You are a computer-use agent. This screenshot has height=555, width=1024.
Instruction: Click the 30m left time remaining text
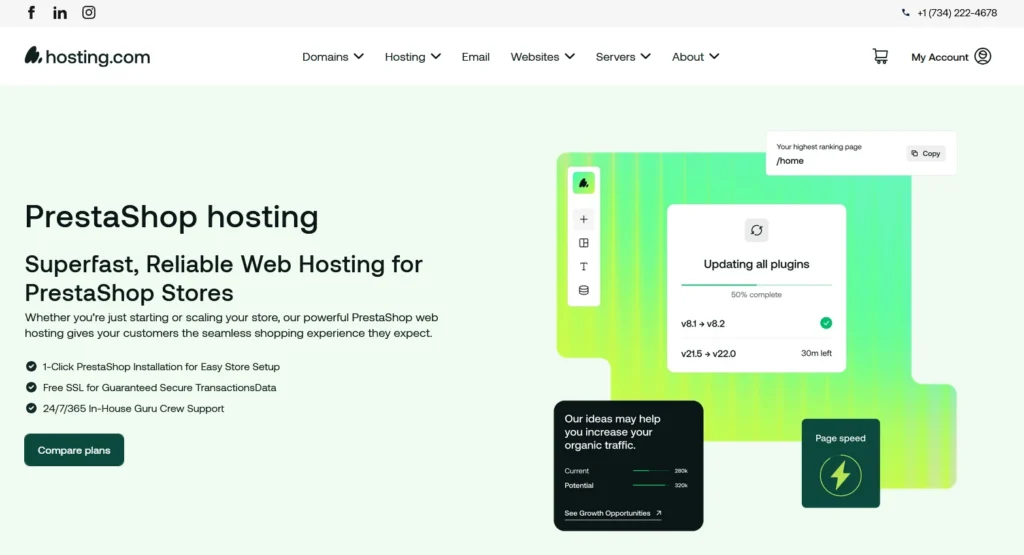(x=816, y=353)
